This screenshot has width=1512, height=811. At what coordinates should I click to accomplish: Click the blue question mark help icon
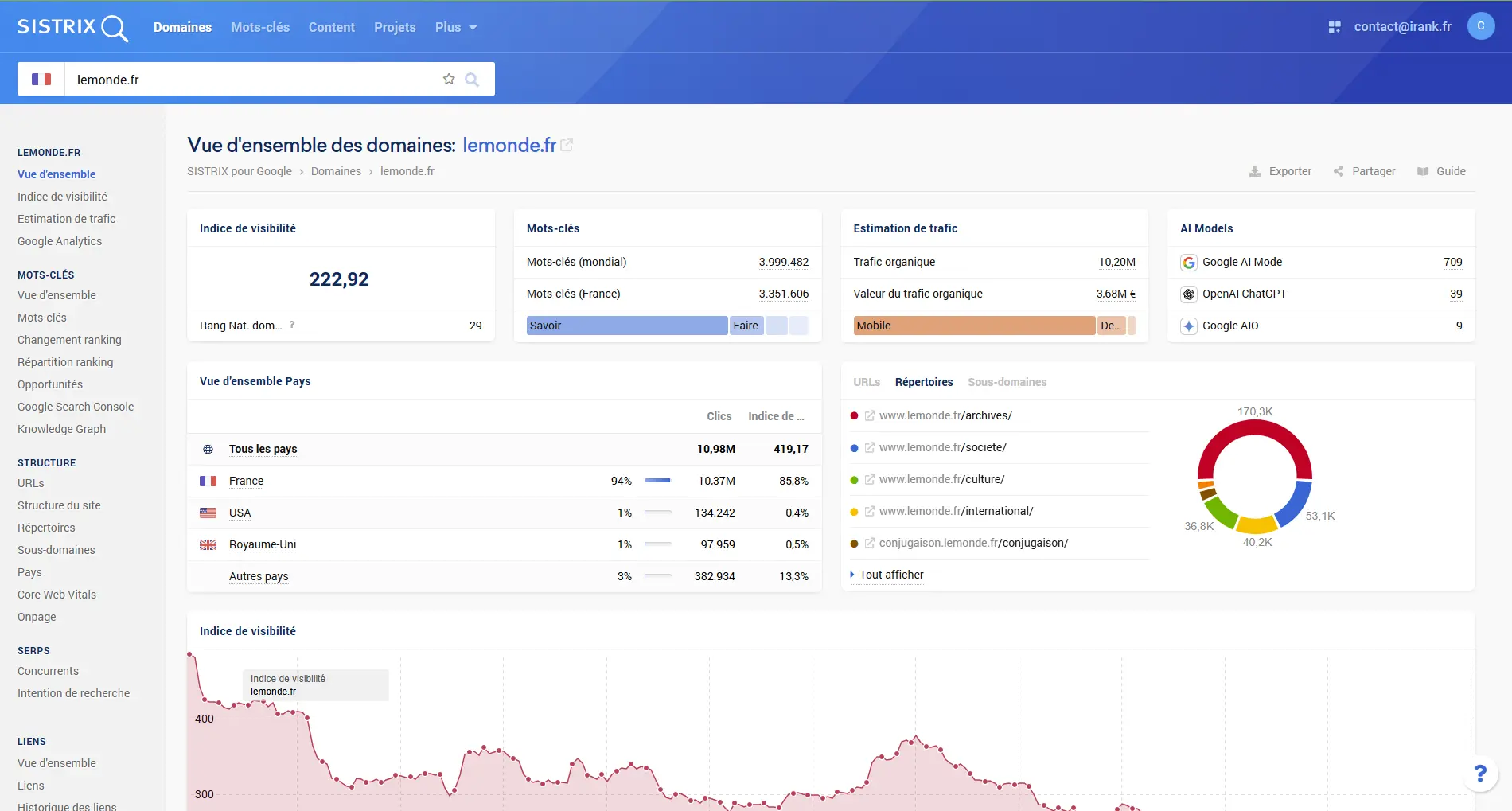pos(1480,773)
